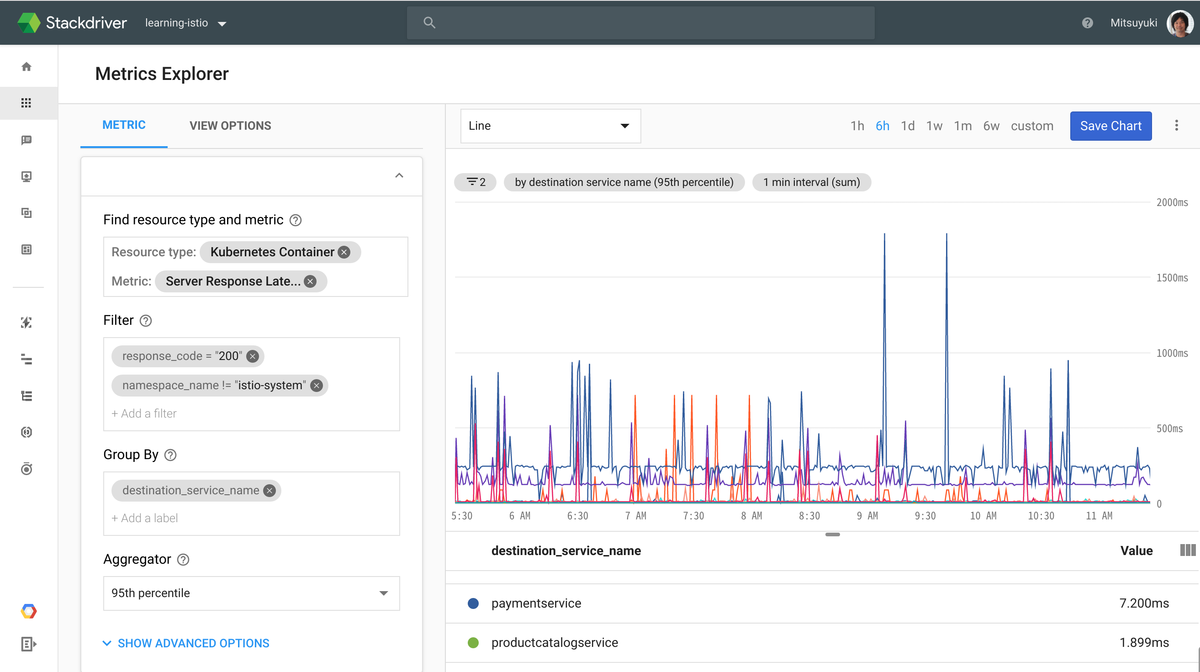Click the productcatalogservice green legend dot

pyautogui.click(x=473, y=643)
